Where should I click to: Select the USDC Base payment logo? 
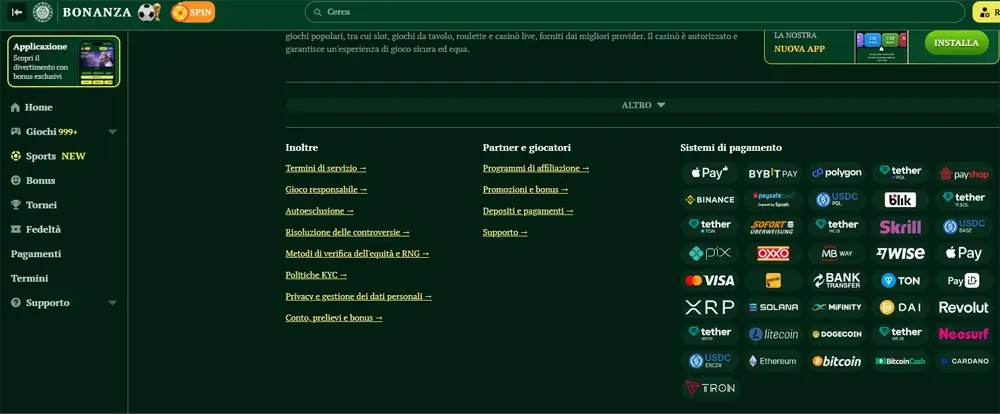tap(964, 226)
